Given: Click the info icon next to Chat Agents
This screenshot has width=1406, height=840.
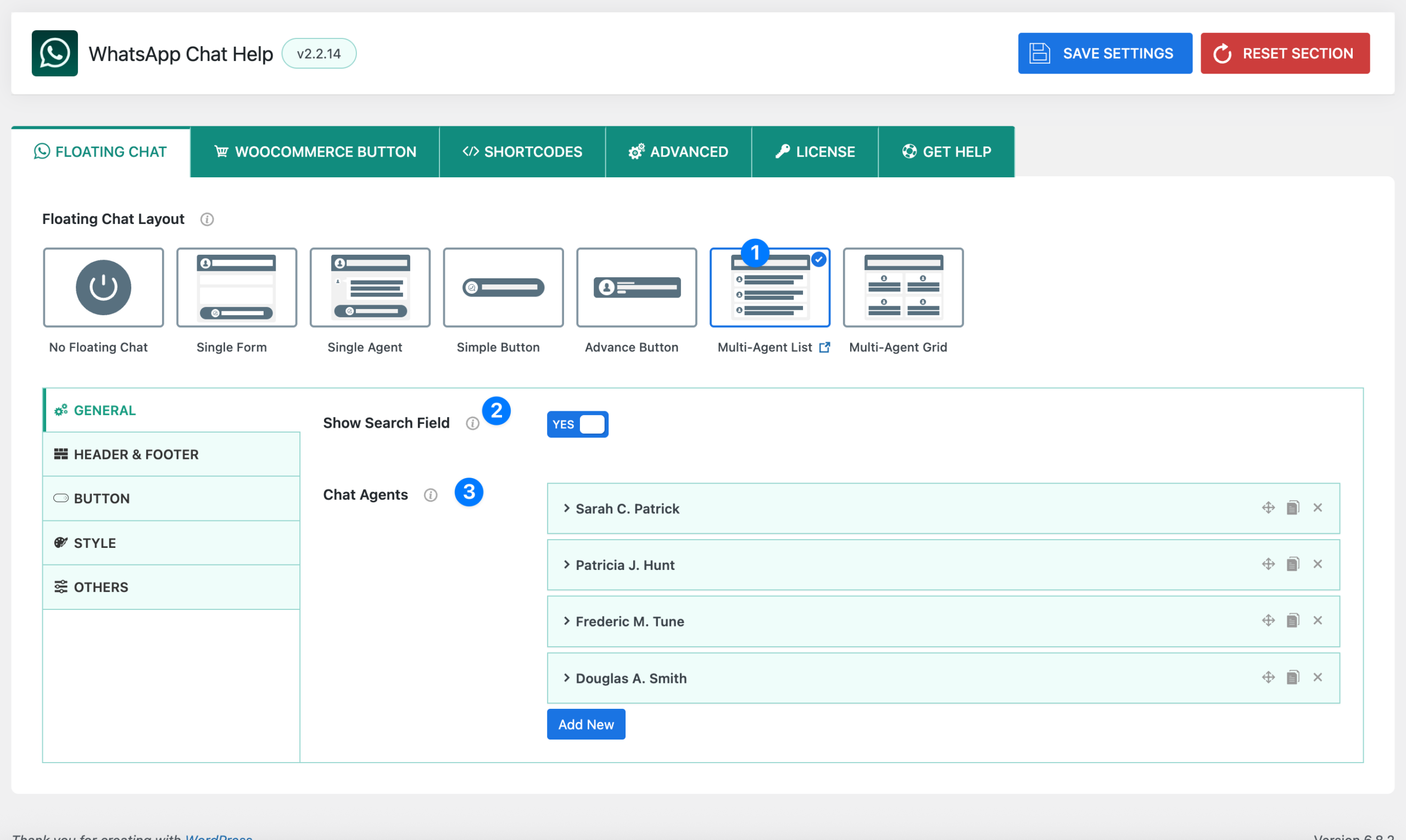Looking at the screenshot, I should click(431, 495).
